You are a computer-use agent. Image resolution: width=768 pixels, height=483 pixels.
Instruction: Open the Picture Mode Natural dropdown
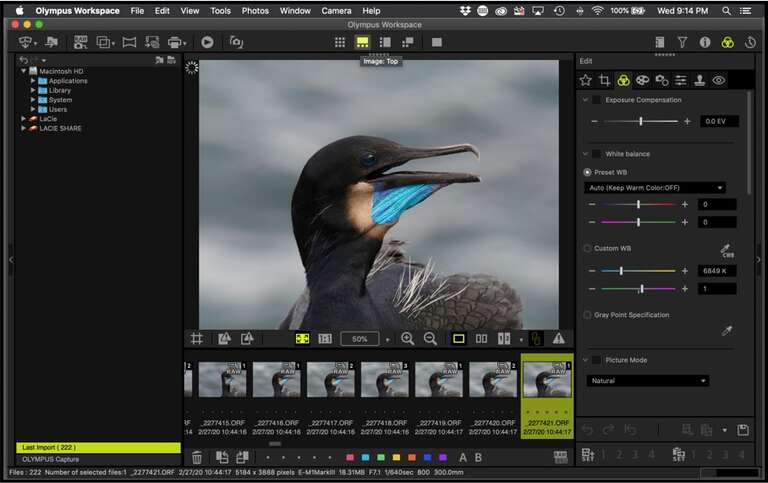647,381
